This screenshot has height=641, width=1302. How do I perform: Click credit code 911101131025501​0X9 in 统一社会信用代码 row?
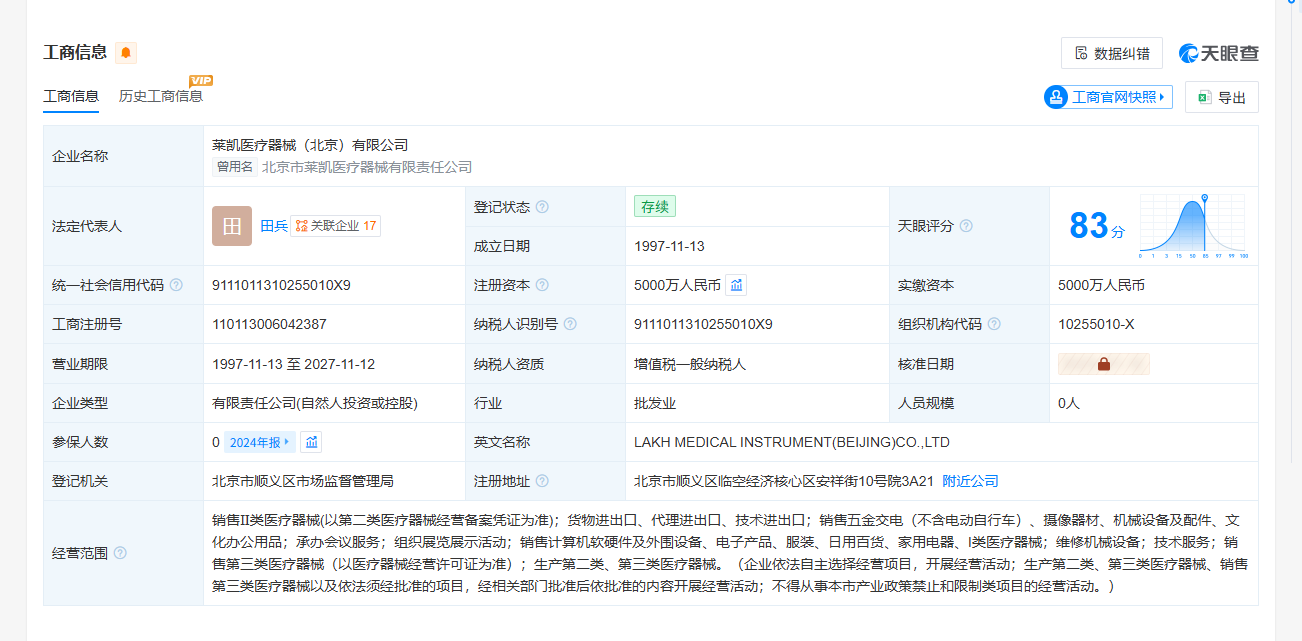[x=281, y=285]
